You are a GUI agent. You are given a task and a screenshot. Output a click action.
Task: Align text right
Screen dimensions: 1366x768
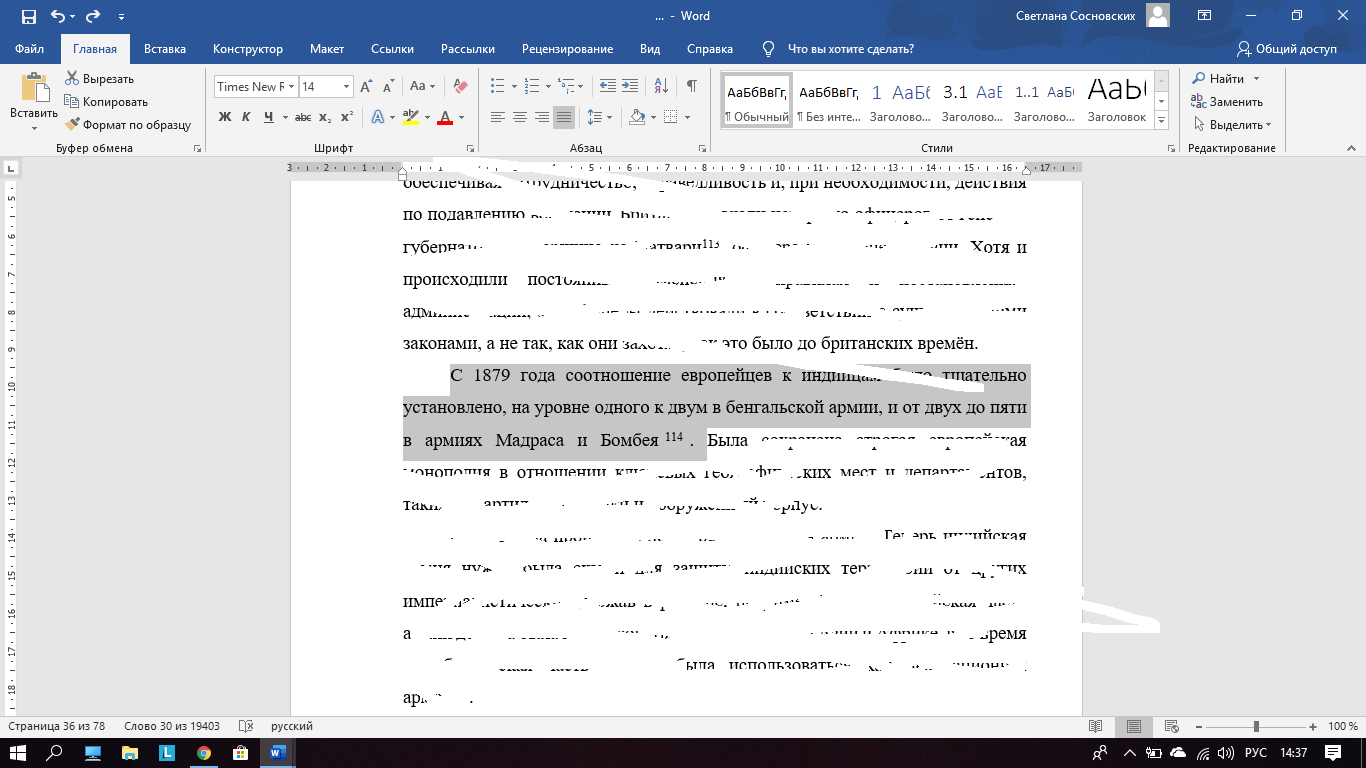[542, 117]
